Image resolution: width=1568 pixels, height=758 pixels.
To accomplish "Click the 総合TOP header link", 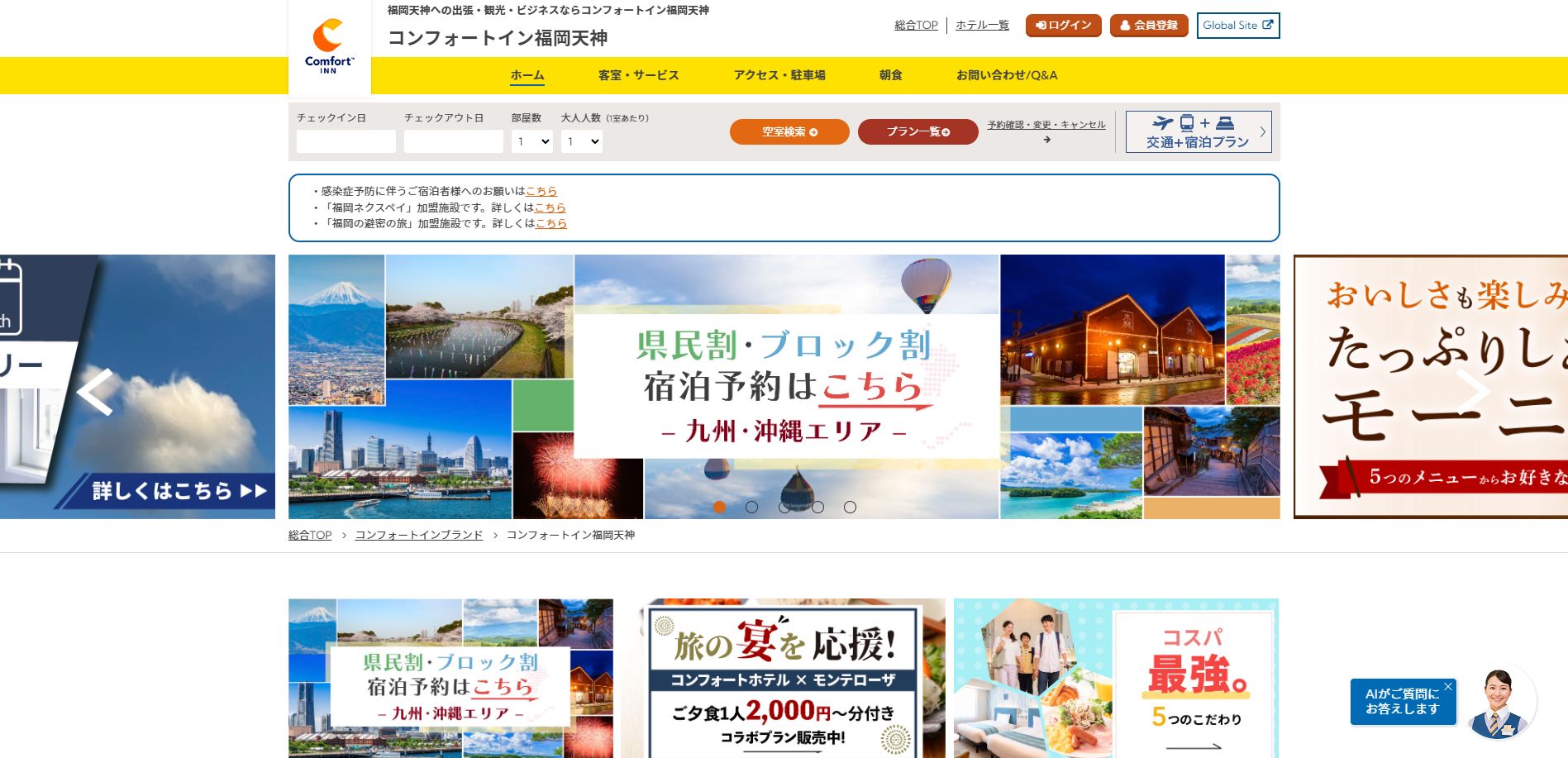I will tap(916, 25).
